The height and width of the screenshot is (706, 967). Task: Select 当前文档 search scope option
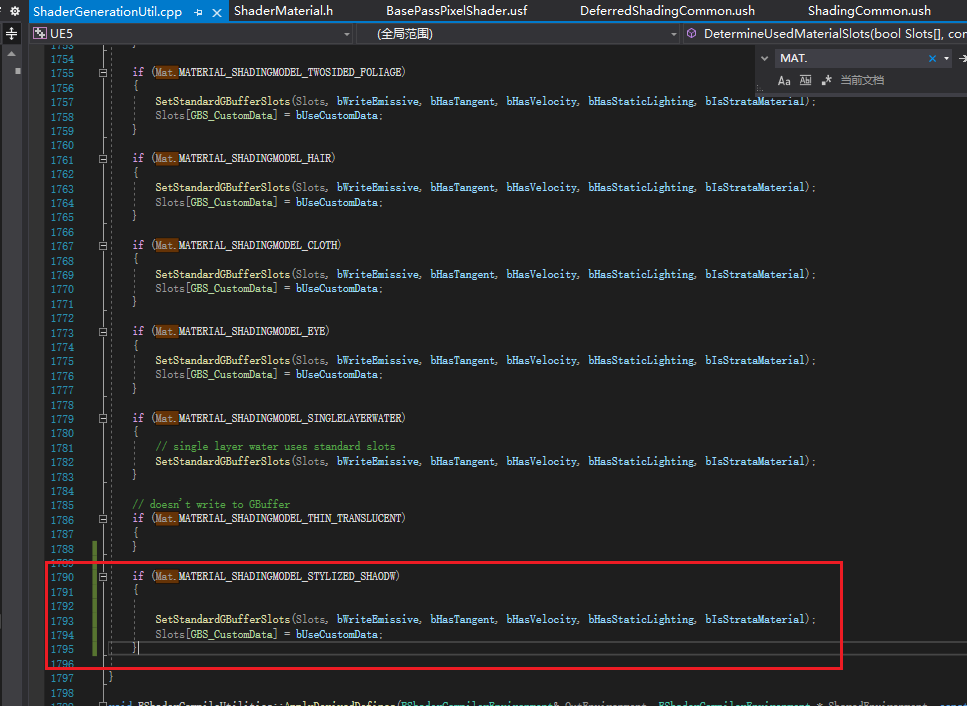tap(863, 80)
